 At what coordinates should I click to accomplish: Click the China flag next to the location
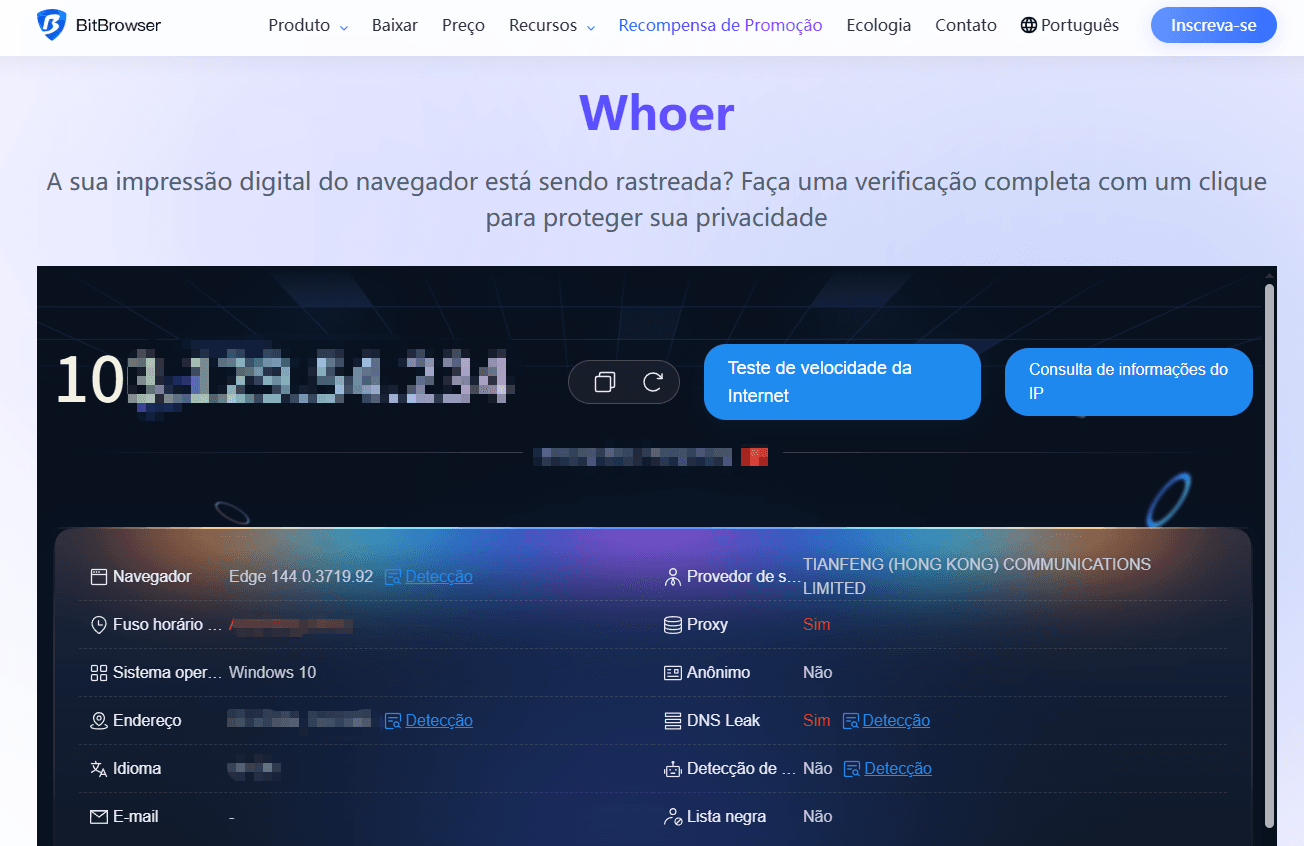pos(756,455)
